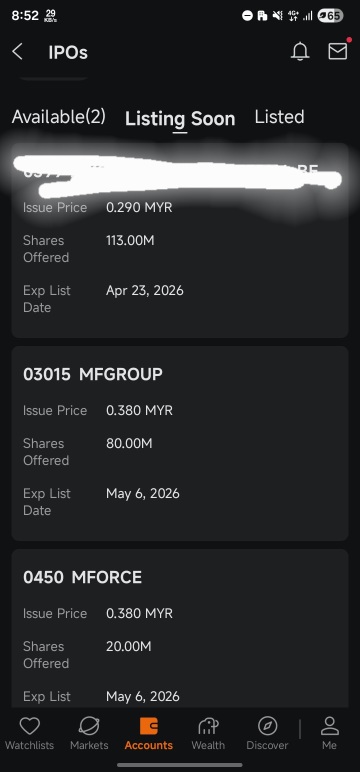Viewport: 360px width, 772px height.
Task: Open notifications bell icon
Action: (300, 51)
